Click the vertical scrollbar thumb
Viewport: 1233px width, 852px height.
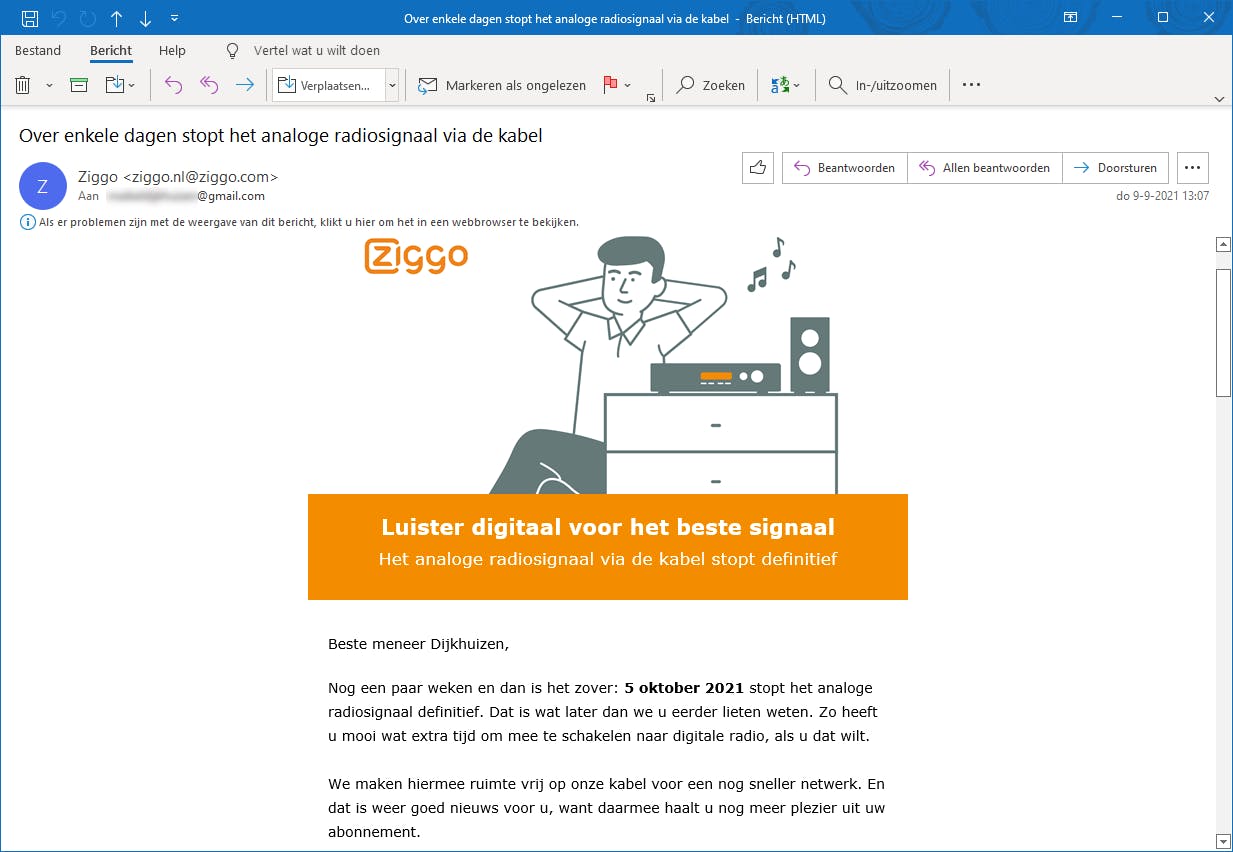1222,332
